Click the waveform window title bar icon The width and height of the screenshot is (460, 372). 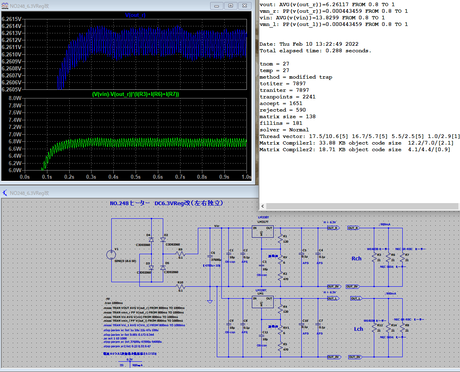(5, 6)
